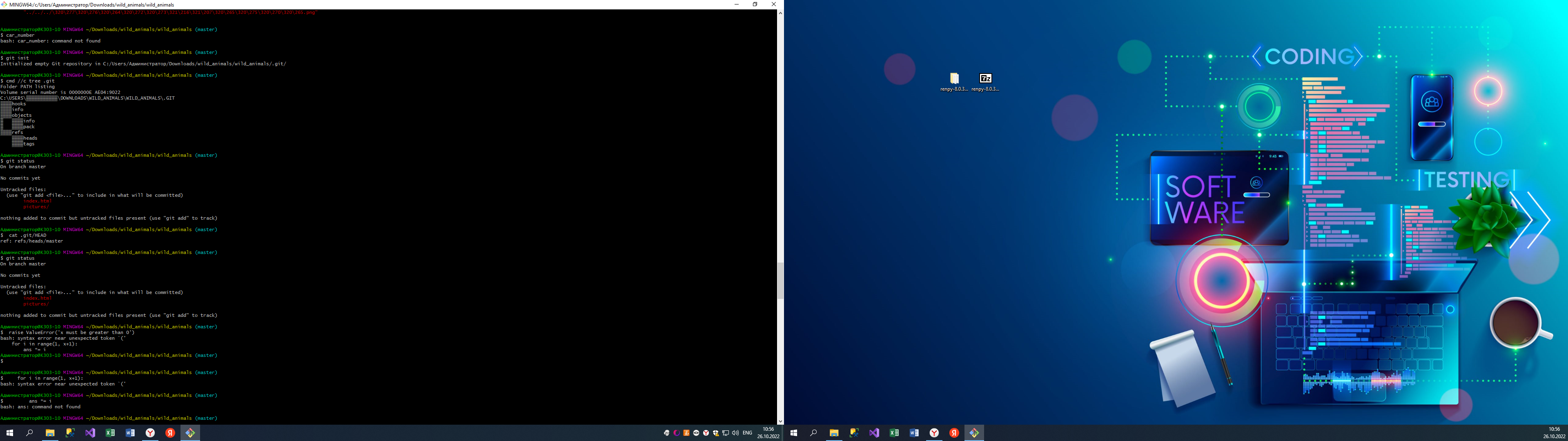Click the eye tray icon
The image size is (1568, 441).
[x=696, y=433]
